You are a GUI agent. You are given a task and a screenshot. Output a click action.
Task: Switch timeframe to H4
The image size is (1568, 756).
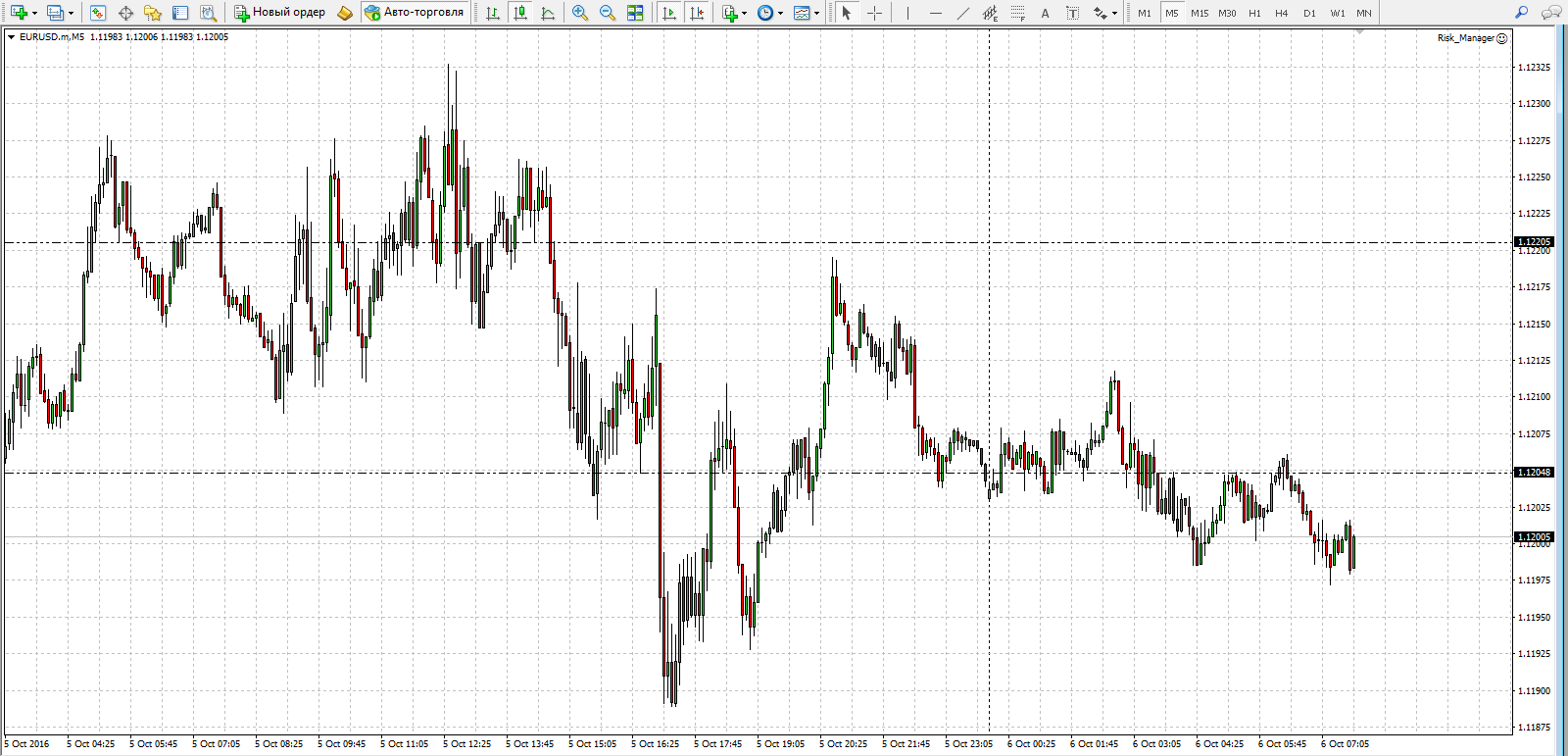(1282, 13)
